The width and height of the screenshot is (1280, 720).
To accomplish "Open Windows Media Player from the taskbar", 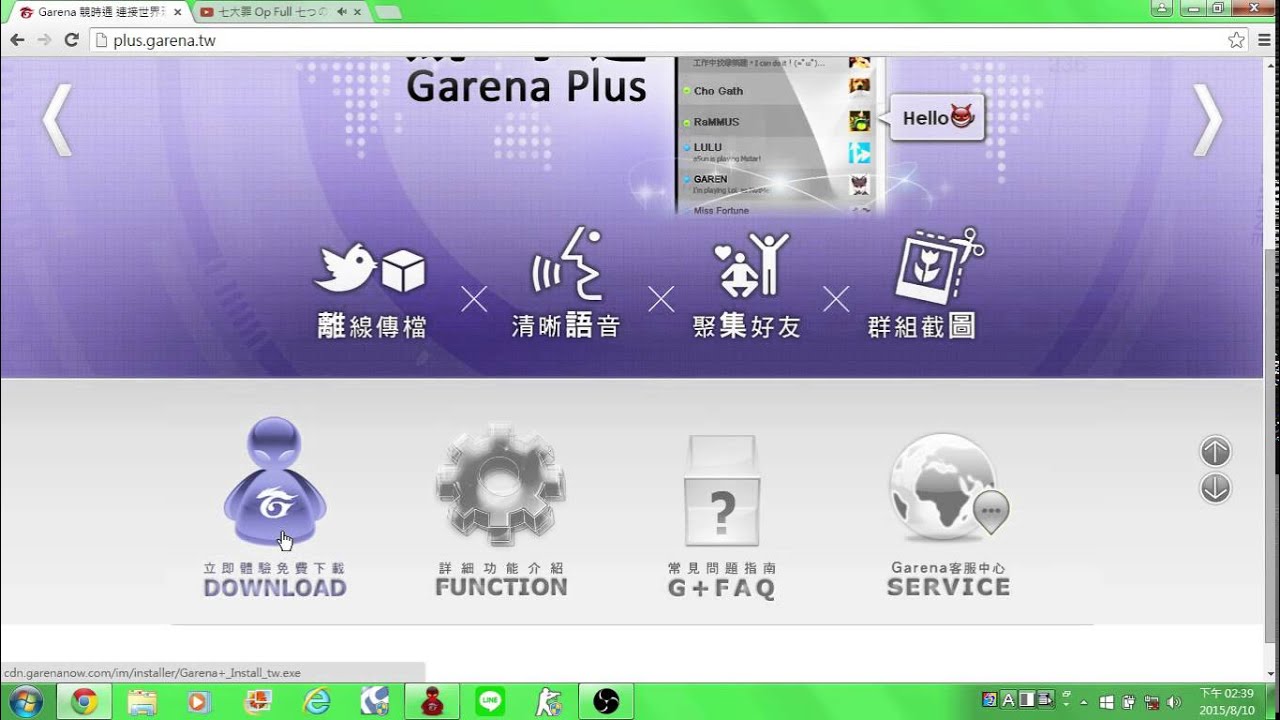I will (198, 702).
